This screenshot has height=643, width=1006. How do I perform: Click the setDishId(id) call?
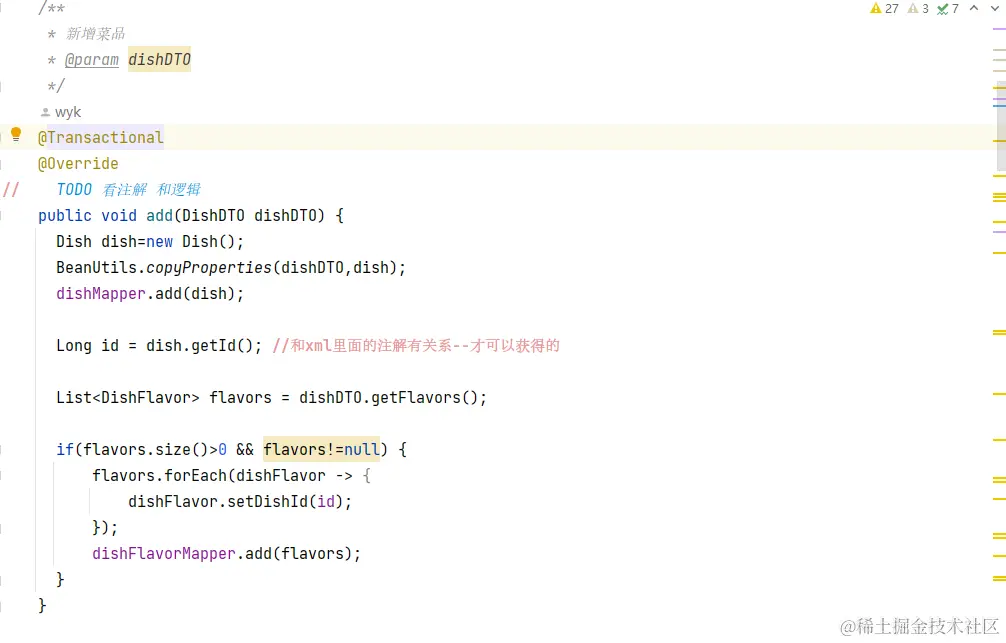(286, 501)
